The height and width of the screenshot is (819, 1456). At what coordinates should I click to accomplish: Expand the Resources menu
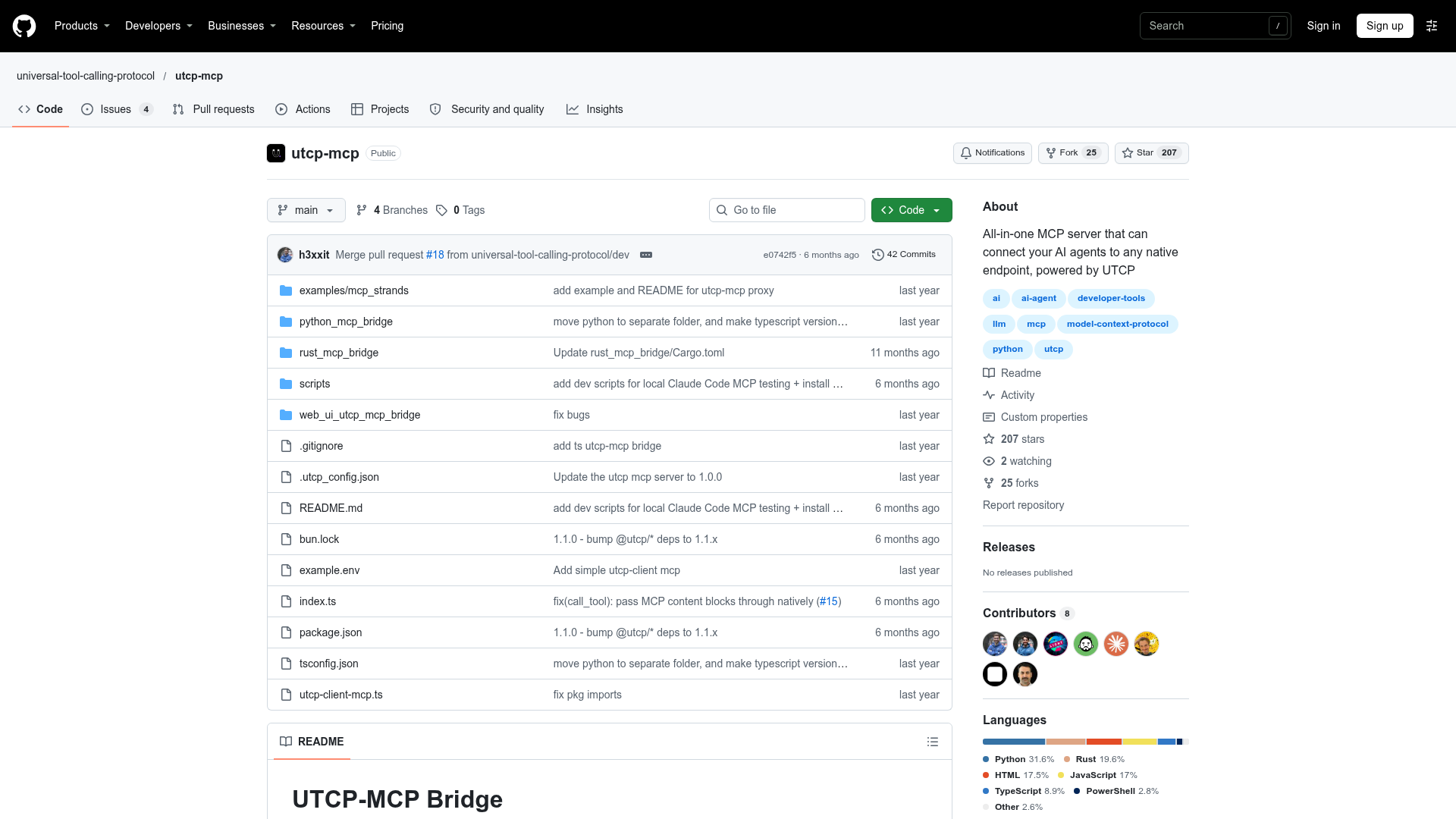point(323,26)
